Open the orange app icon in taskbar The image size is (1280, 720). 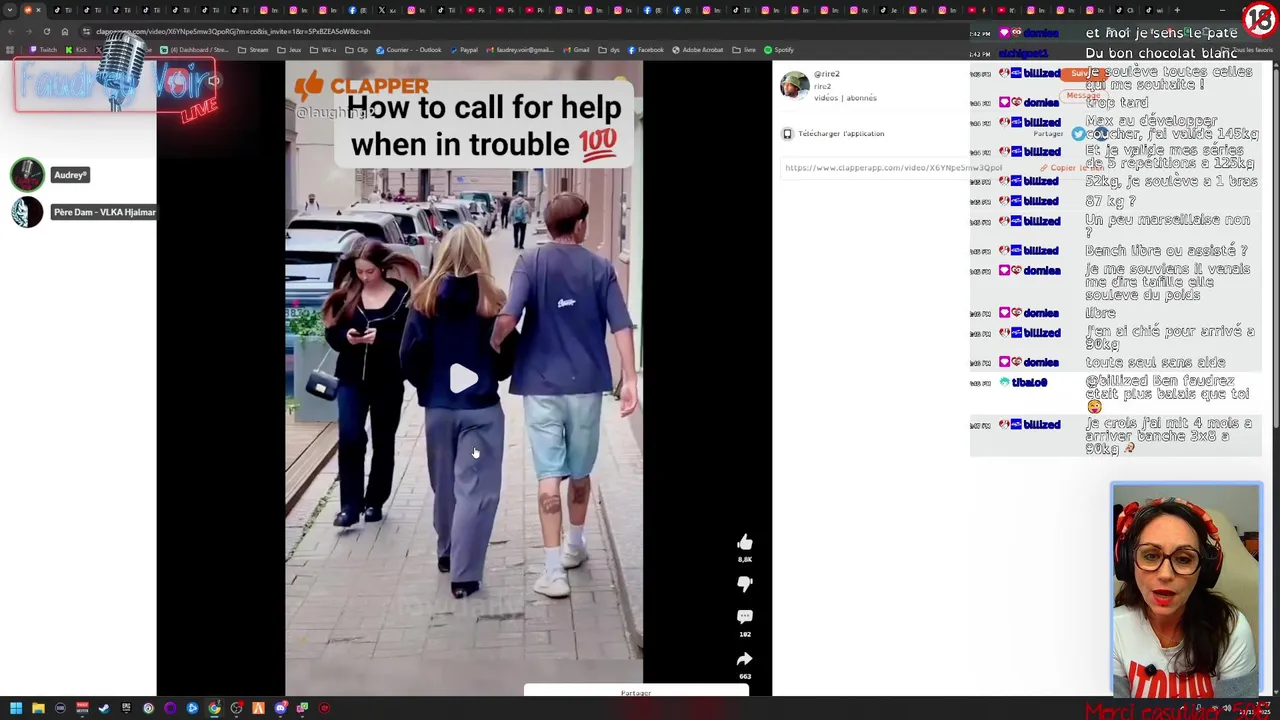point(258,708)
